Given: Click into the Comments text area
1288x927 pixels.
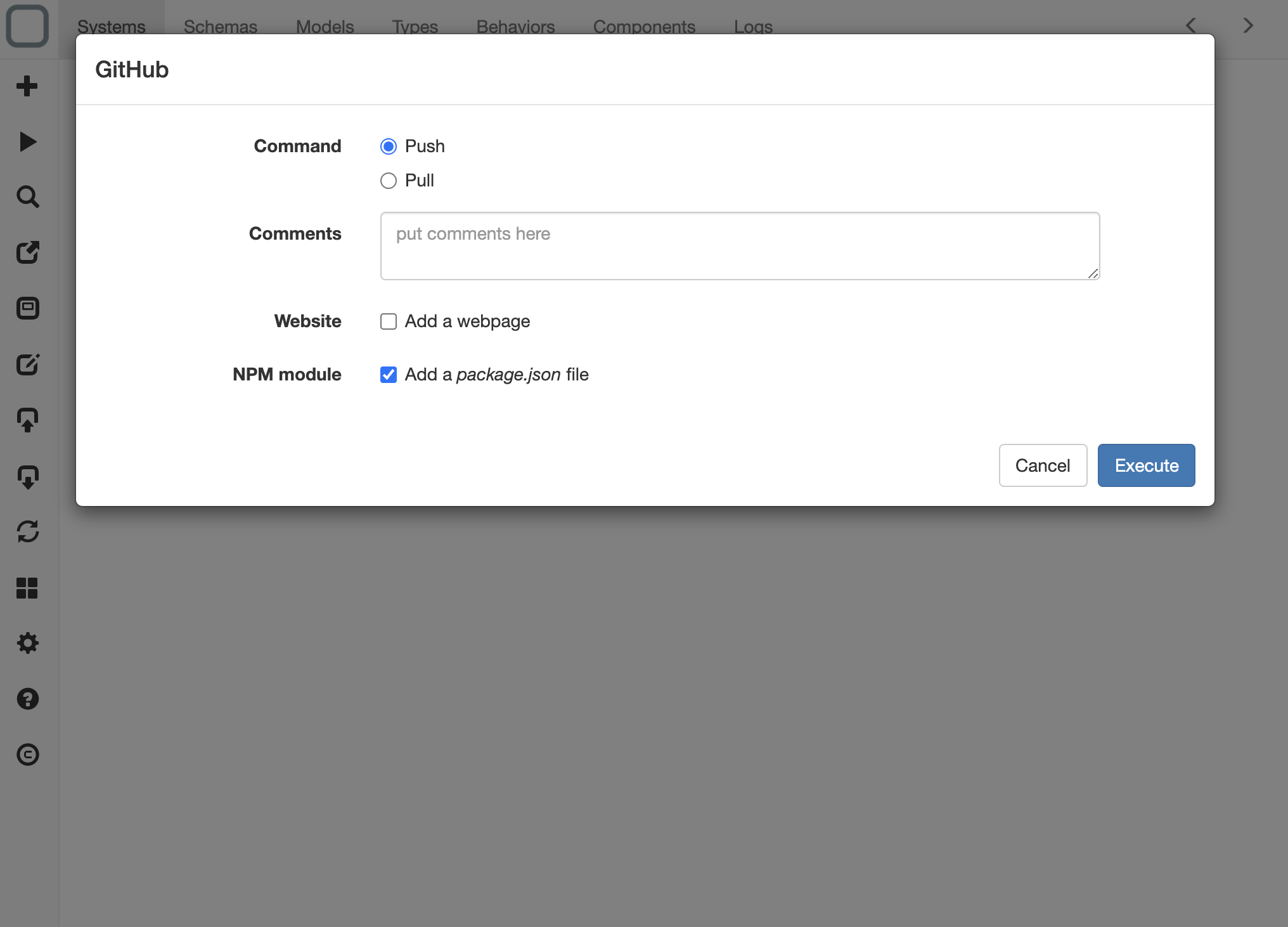Looking at the screenshot, I should pyautogui.click(x=740, y=246).
